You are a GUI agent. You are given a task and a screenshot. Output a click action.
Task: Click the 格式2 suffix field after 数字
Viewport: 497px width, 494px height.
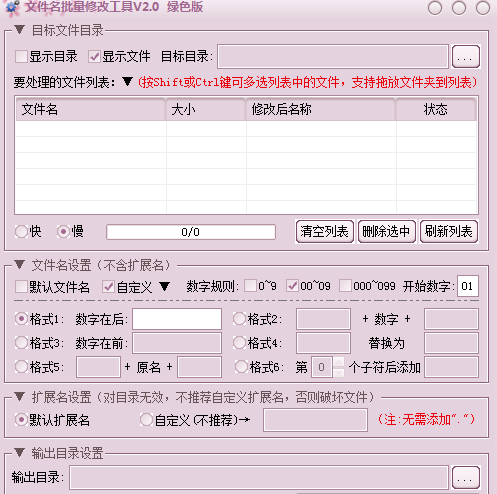451,319
